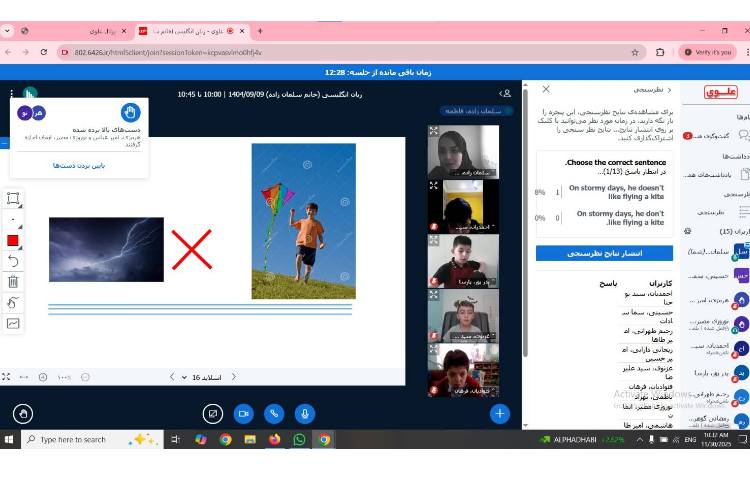The height and width of the screenshot is (480, 750).
Task: Click the blue audio phone button
Action: click(274, 413)
